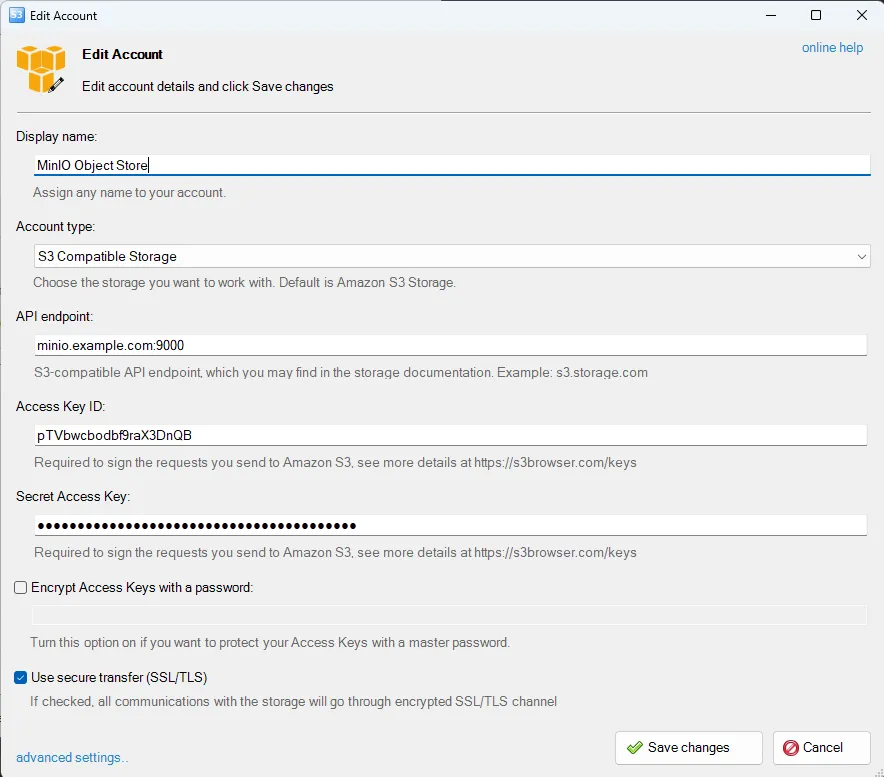Minimize the Edit Account window

(x=771, y=15)
